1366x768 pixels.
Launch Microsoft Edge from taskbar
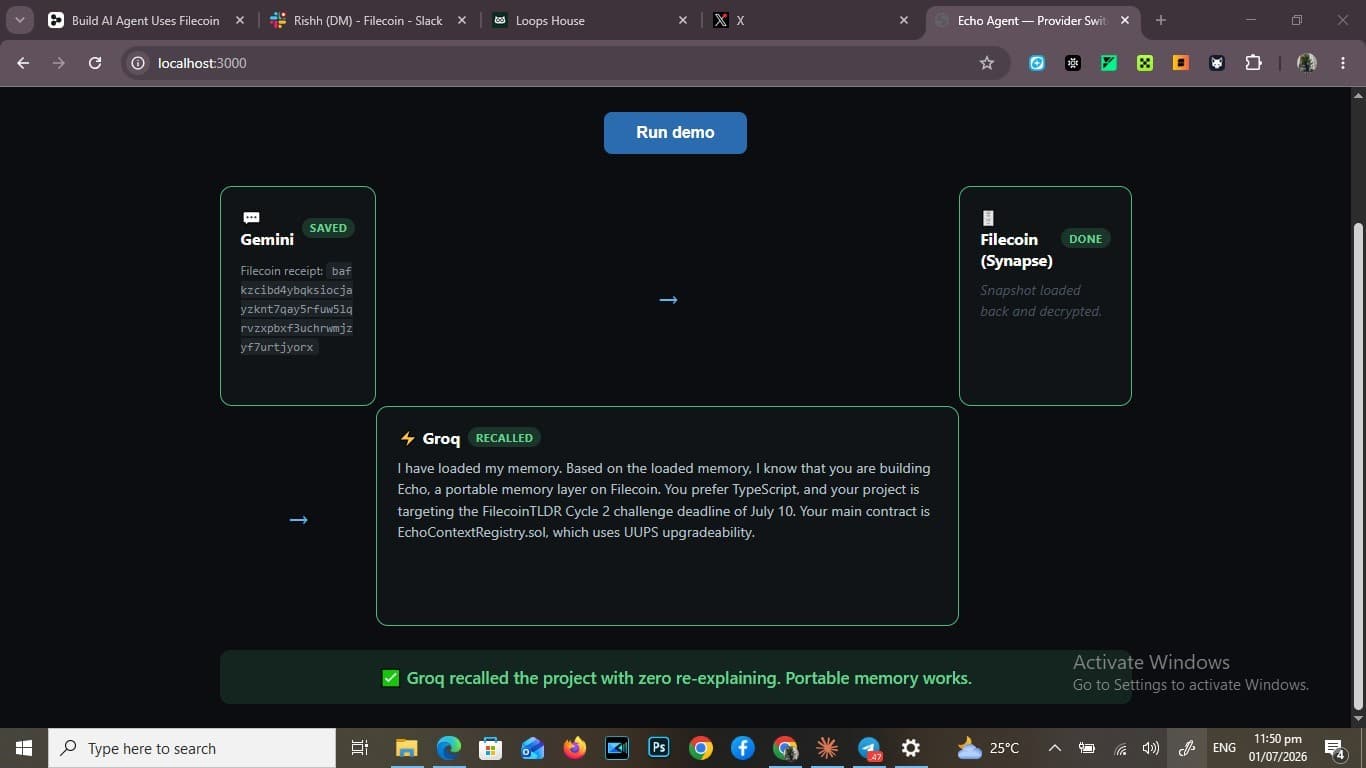[x=448, y=748]
